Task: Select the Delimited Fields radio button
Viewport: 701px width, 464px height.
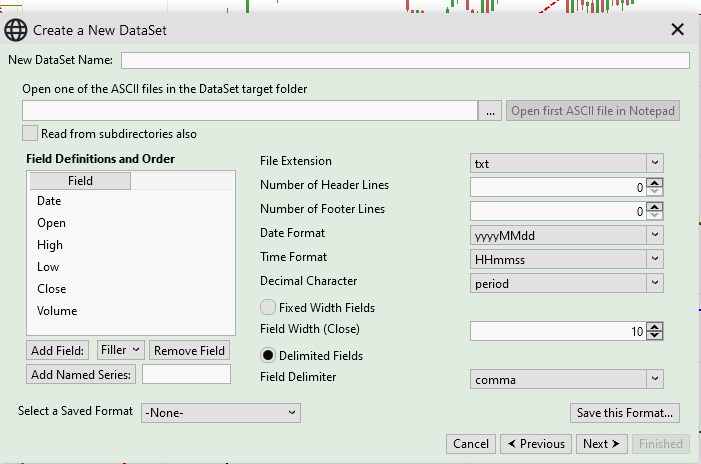Action: pyautogui.click(x=268, y=355)
